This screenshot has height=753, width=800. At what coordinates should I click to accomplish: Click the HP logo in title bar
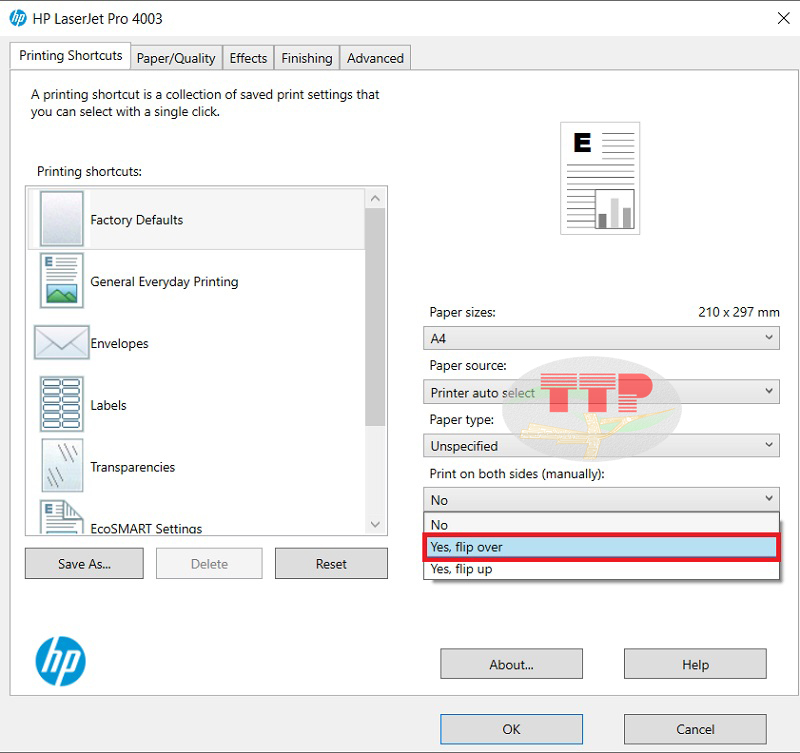18,18
